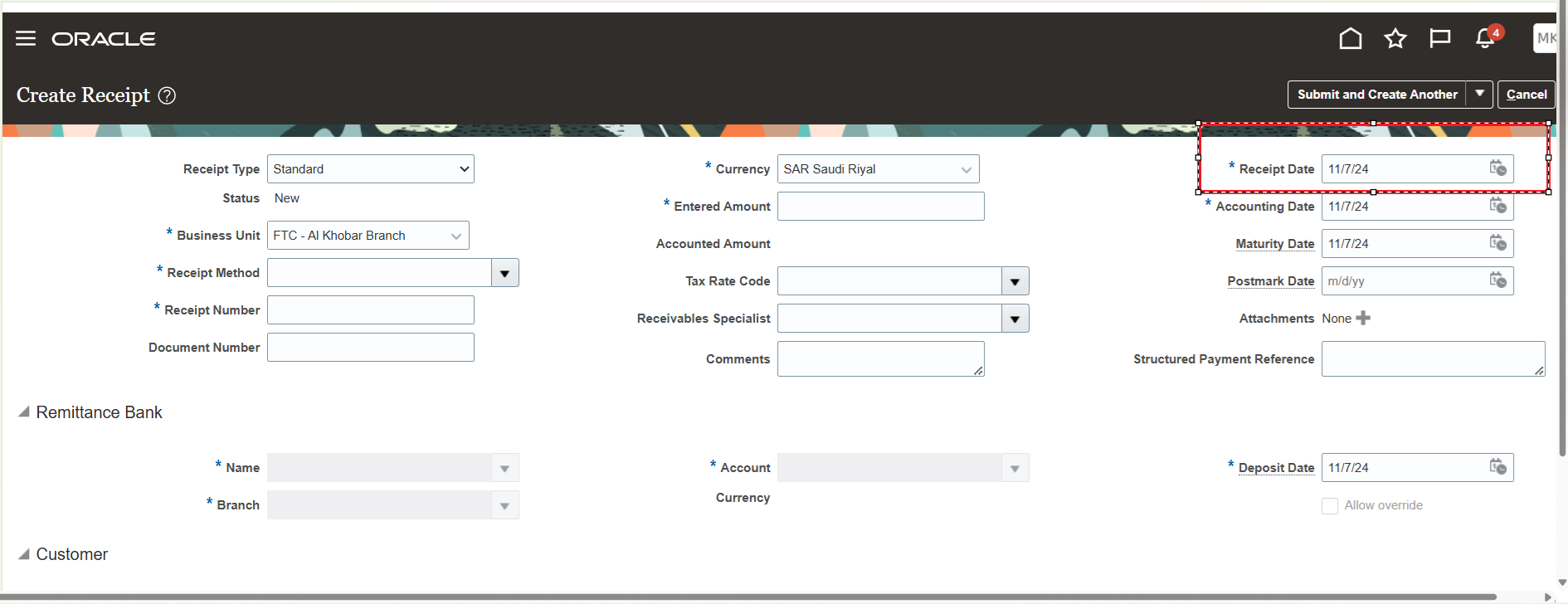Image resolution: width=1568 pixels, height=604 pixels.
Task: Open the Business Unit dropdown
Action: (368, 236)
